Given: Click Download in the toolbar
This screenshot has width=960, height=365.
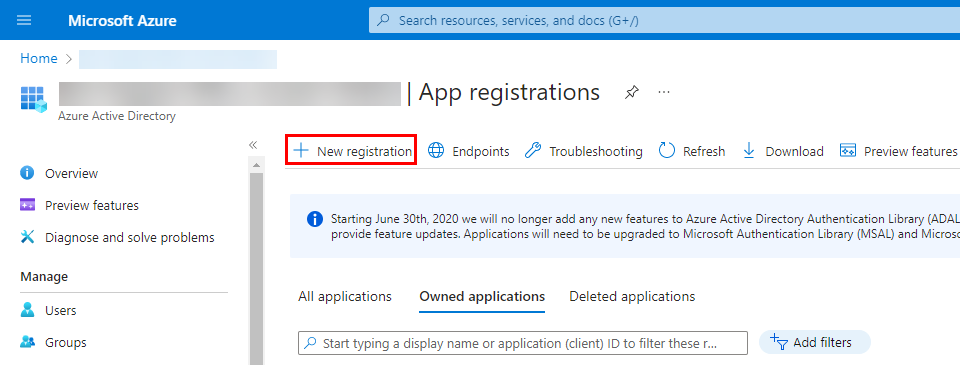Looking at the screenshot, I should (x=782, y=151).
